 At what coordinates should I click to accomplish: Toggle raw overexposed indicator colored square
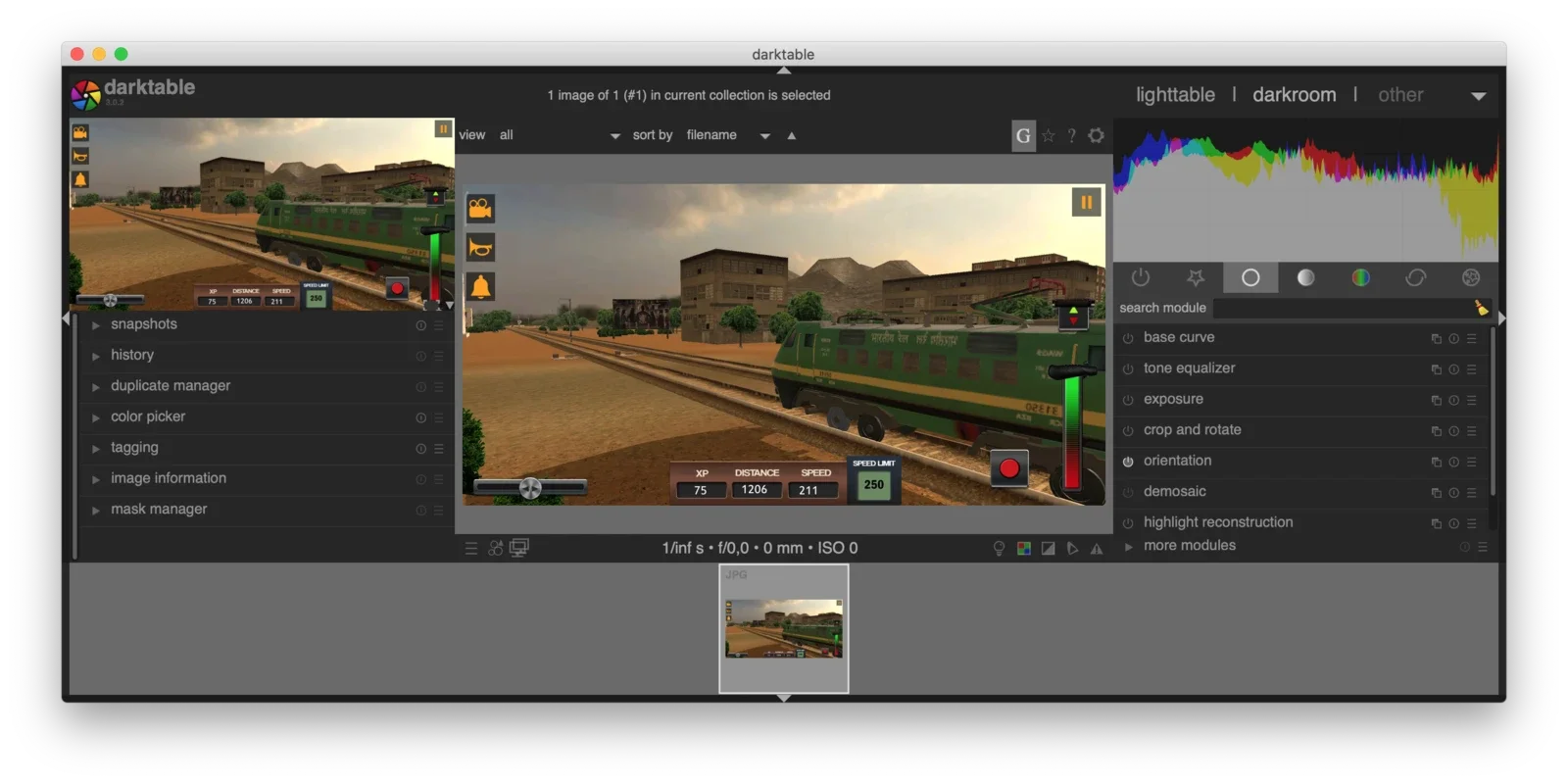pyautogui.click(x=1024, y=549)
